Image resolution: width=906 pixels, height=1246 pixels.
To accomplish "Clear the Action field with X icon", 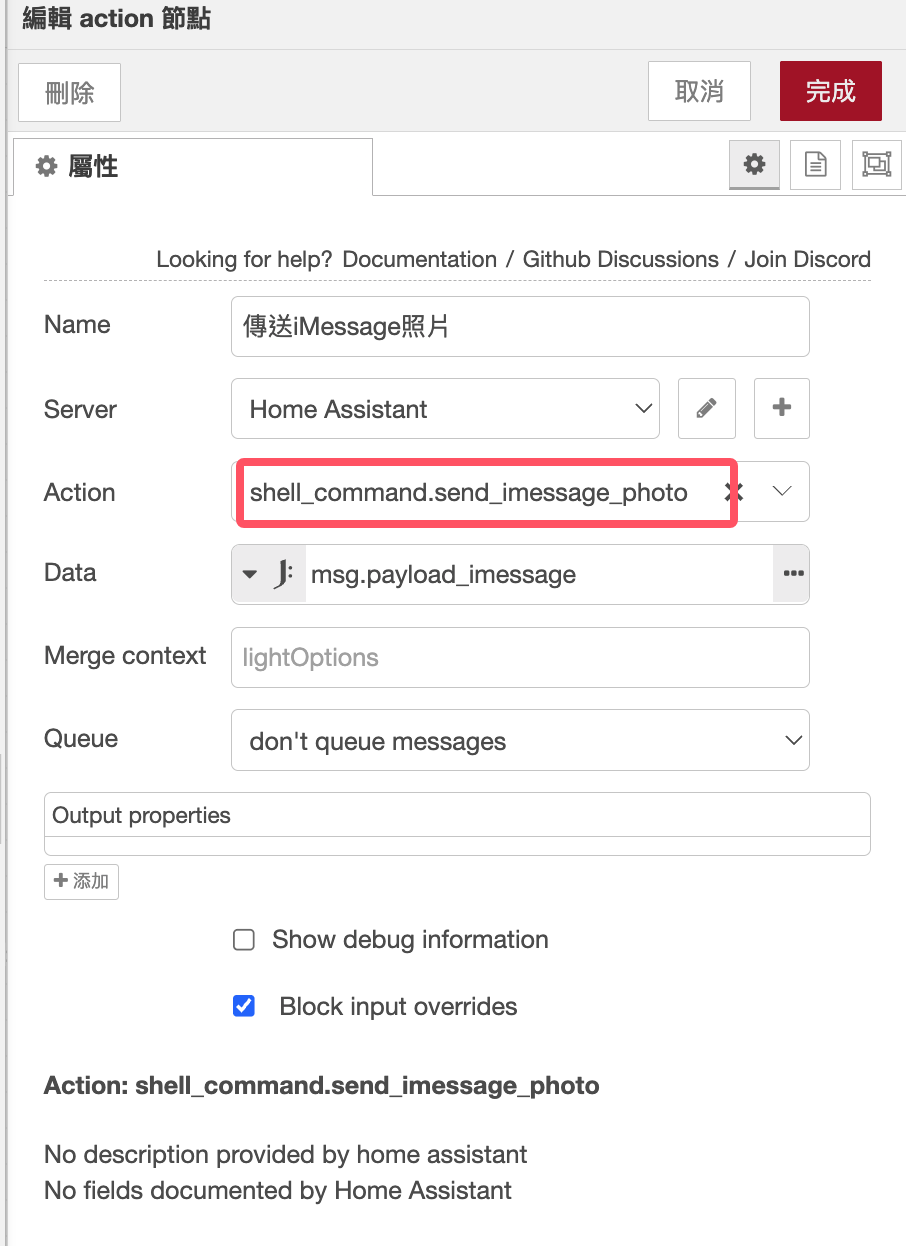I will (x=734, y=492).
